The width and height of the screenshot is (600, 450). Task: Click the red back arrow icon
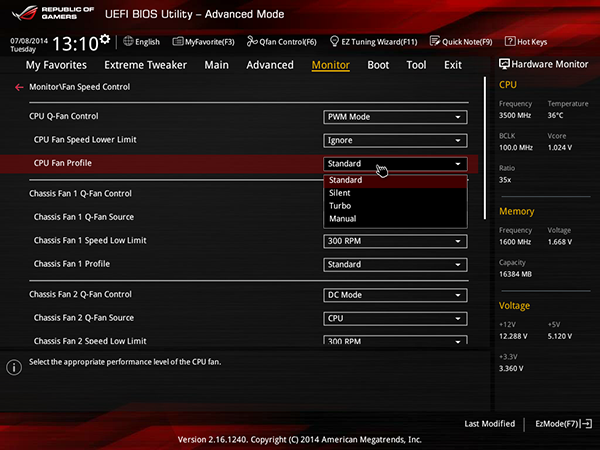pyautogui.click(x=19, y=88)
